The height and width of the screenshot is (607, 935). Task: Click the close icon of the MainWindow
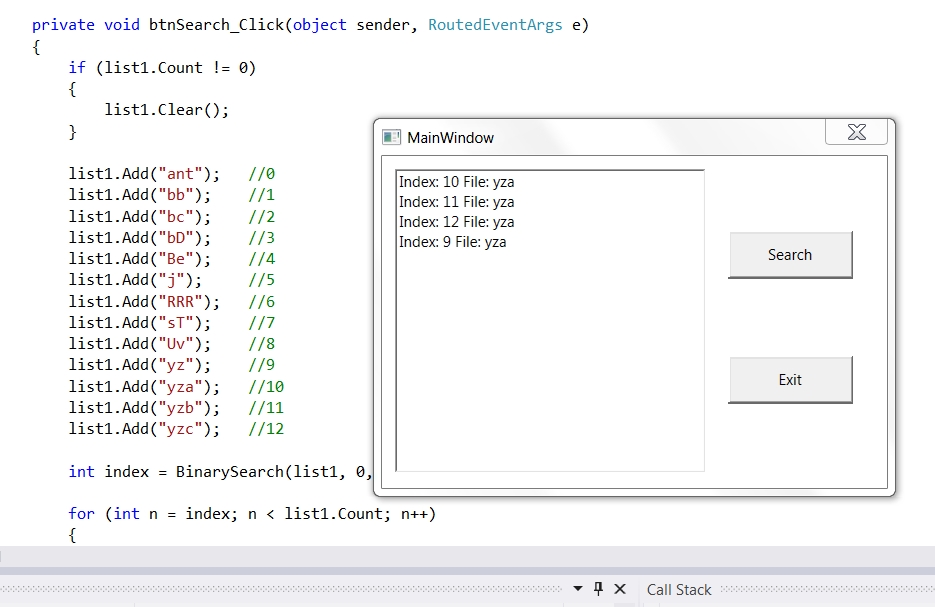[x=856, y=131]
